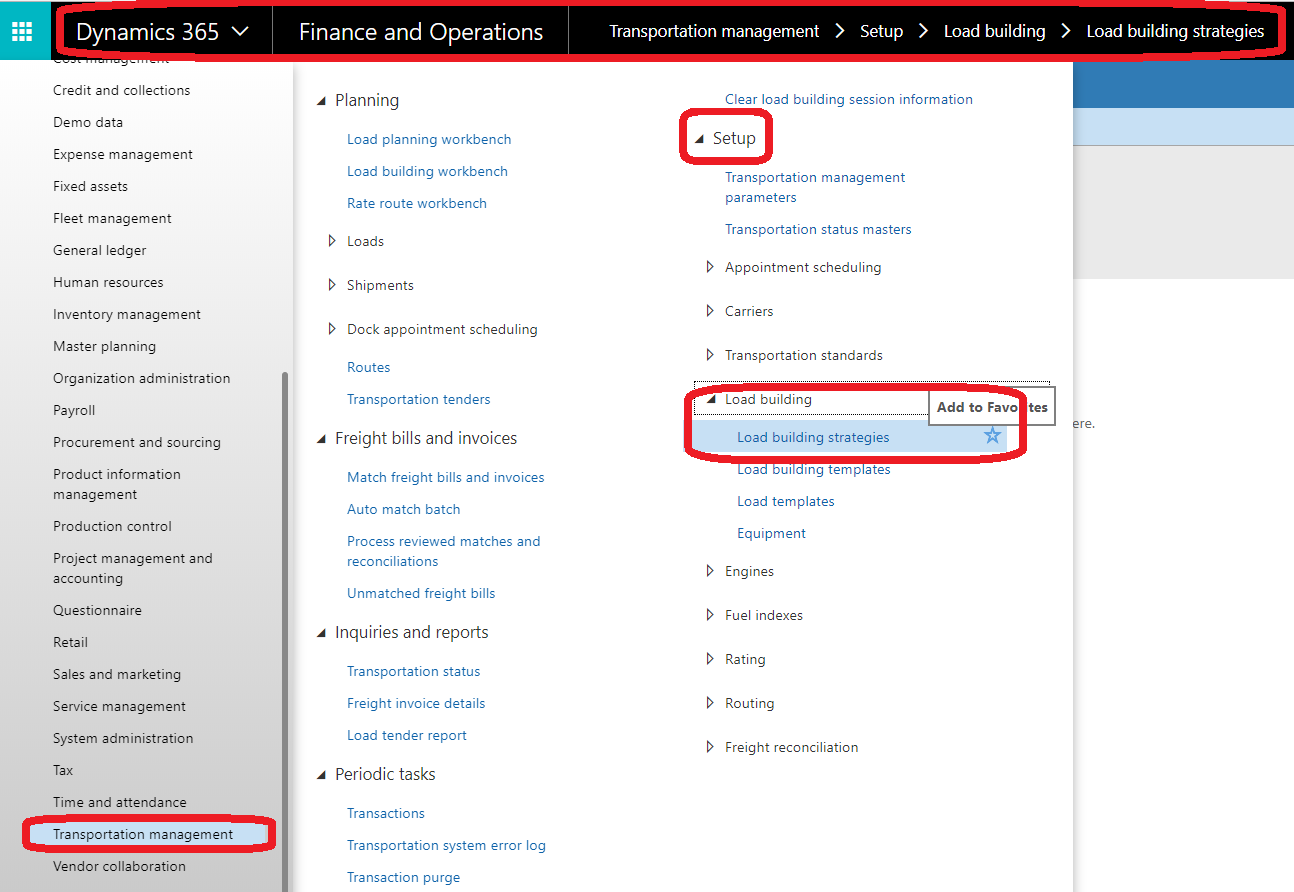
Task: Open Transportation tenders link
Action: (x=418, y=399)
